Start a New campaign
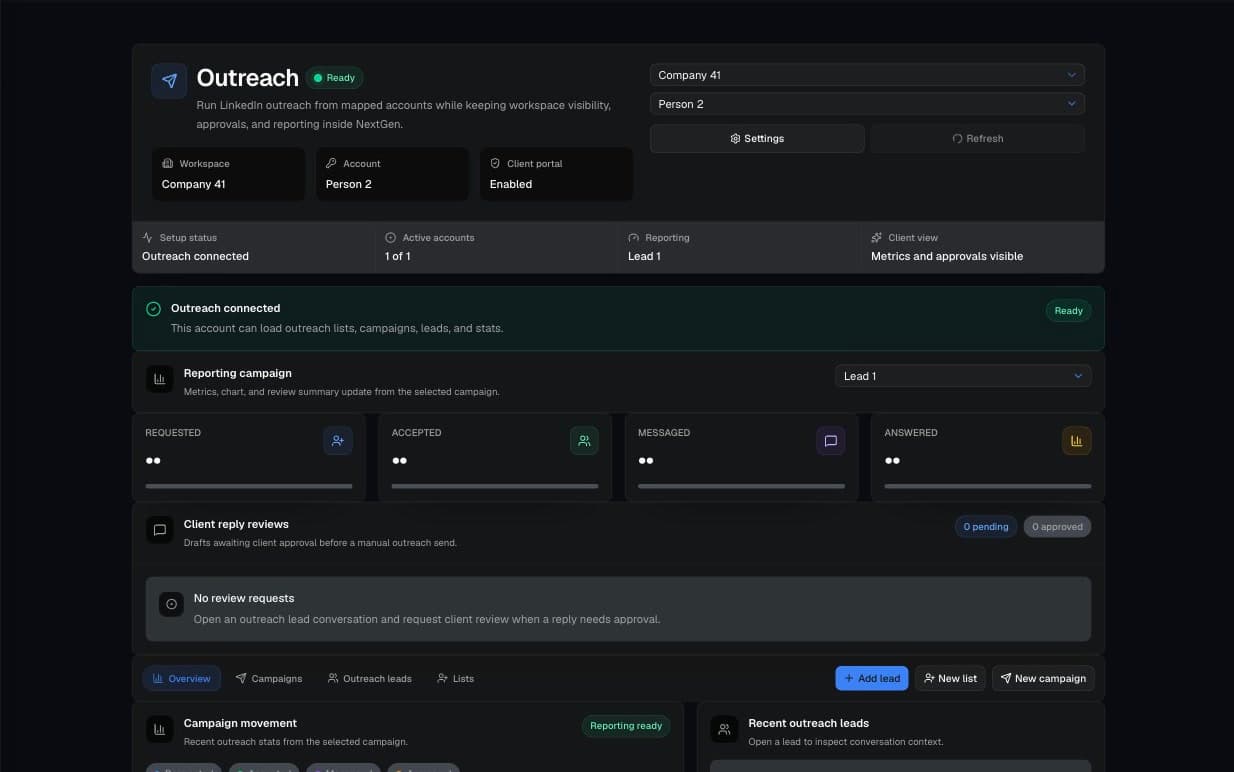The image size is (1234, 772). tap(1043, 678)
